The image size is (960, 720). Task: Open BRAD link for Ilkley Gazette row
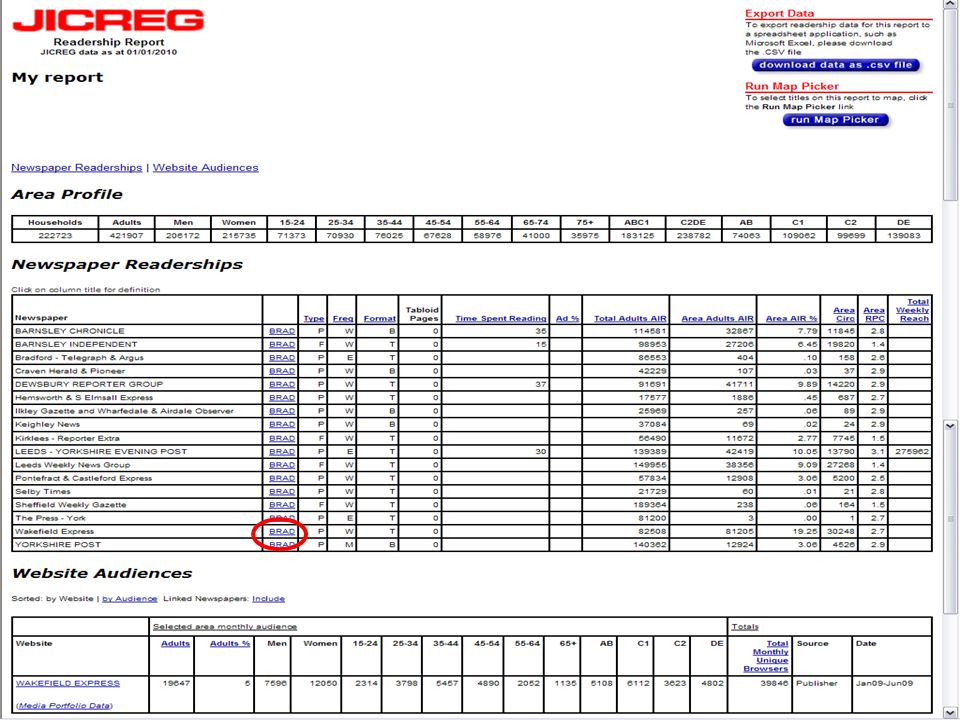tap(282, 411)
